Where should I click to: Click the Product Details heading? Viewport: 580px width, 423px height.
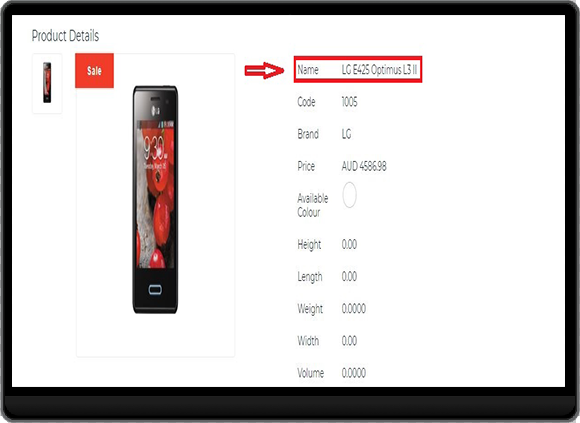(x=65, y=36)
